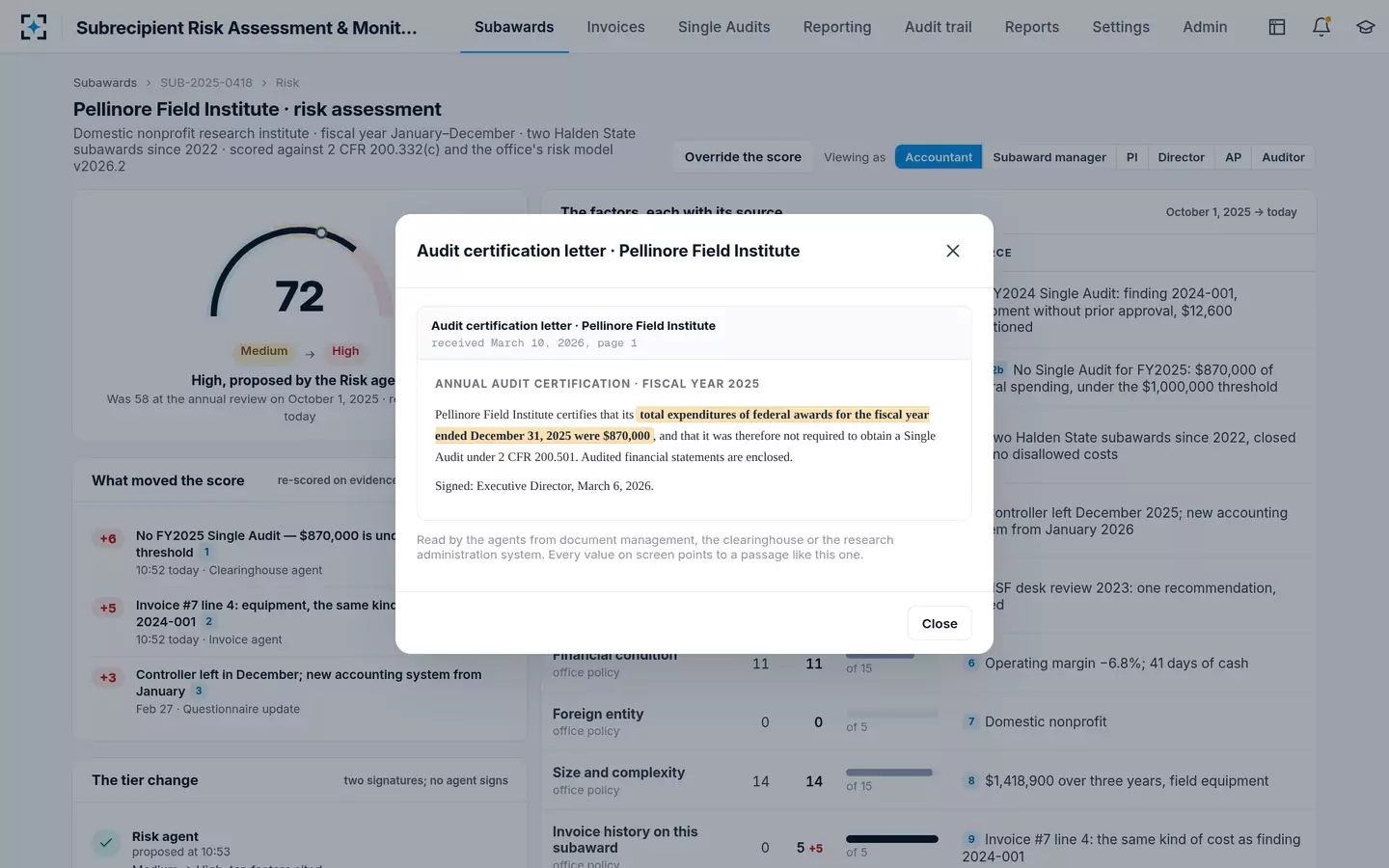Open the layout panel icon in the header
Screen dimensions: 1389x868
pos(1277,27)
